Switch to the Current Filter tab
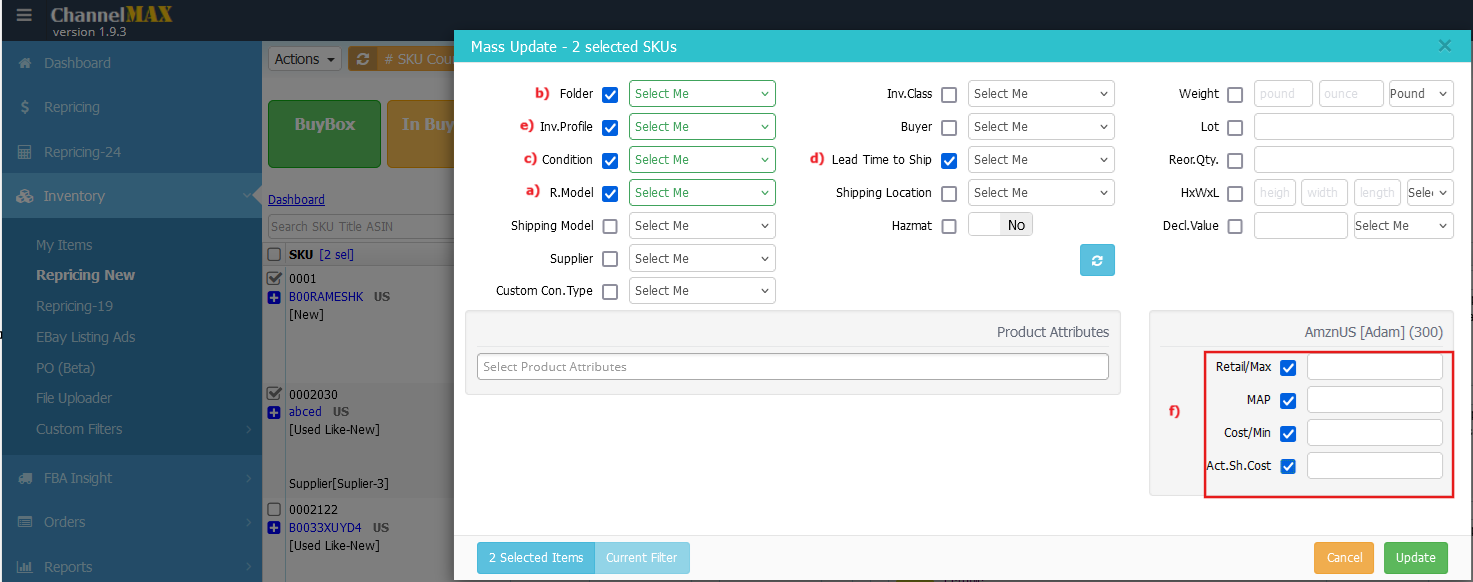 click(641, 558)
